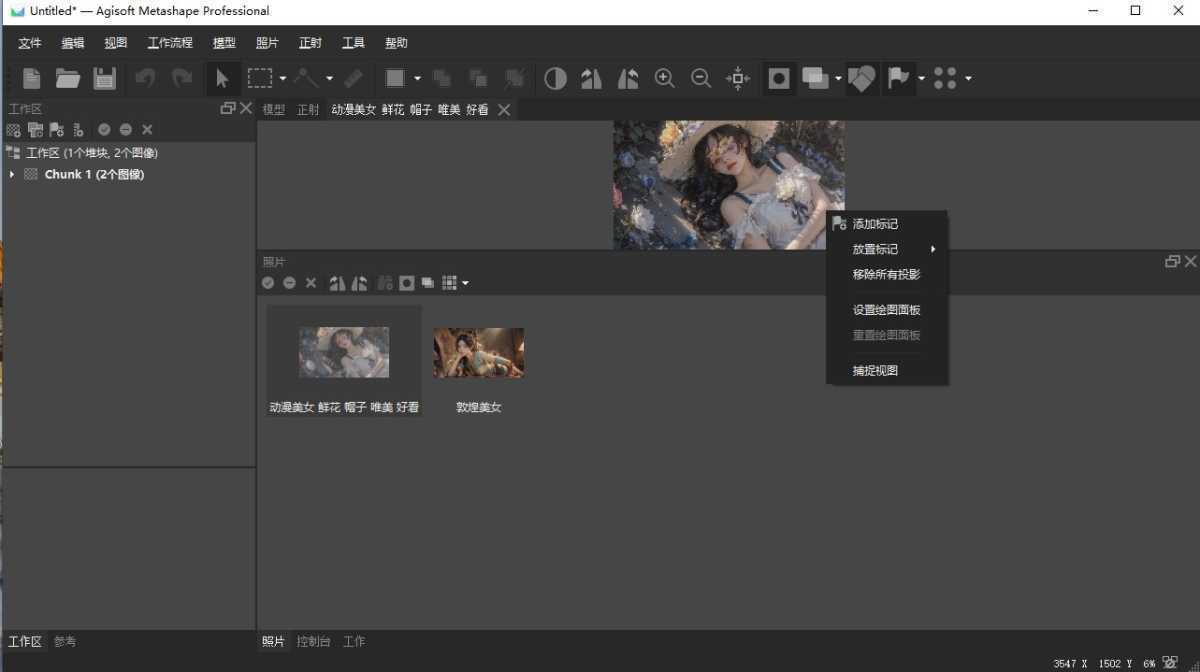Zoom out with the magnifier icon
Image resolution: width=1200 pixels, height=672 pixels.
[701, 78]
